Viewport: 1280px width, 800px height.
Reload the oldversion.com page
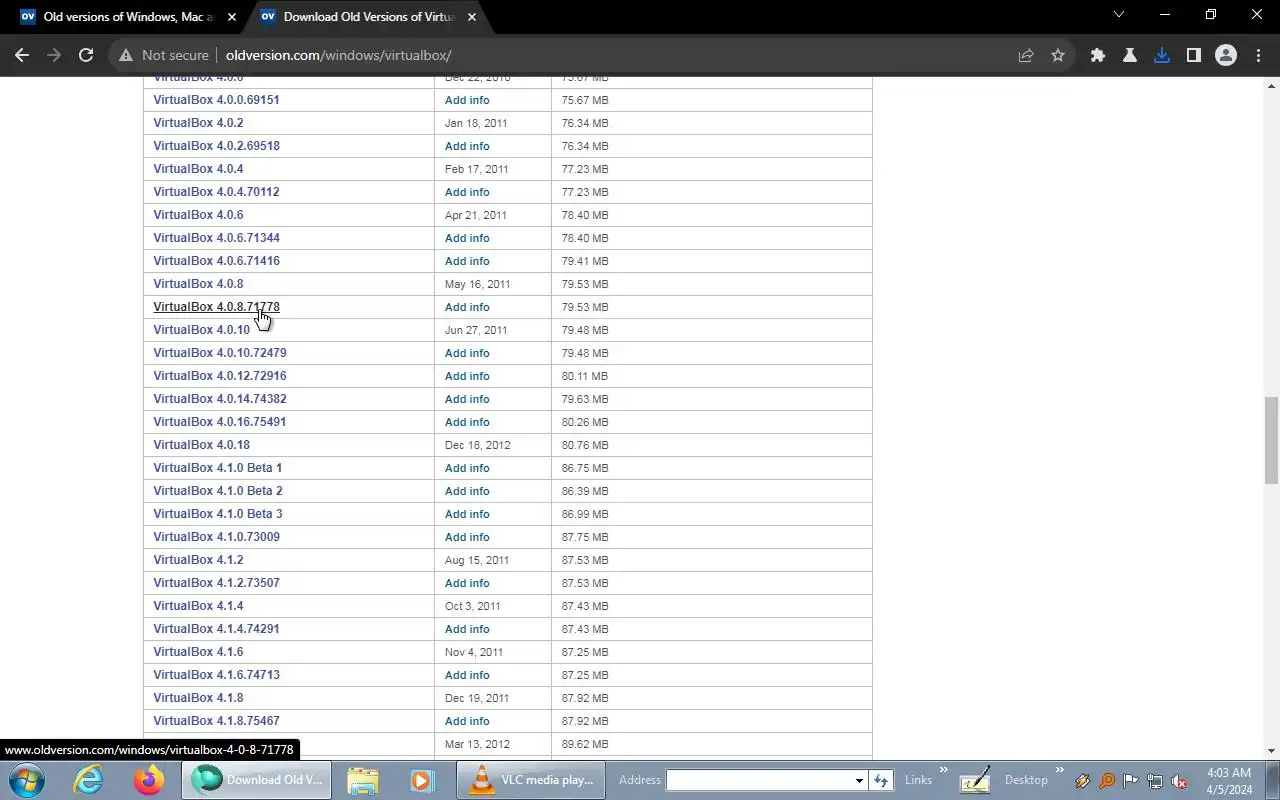pyautogui.click(x=86, y=56)
